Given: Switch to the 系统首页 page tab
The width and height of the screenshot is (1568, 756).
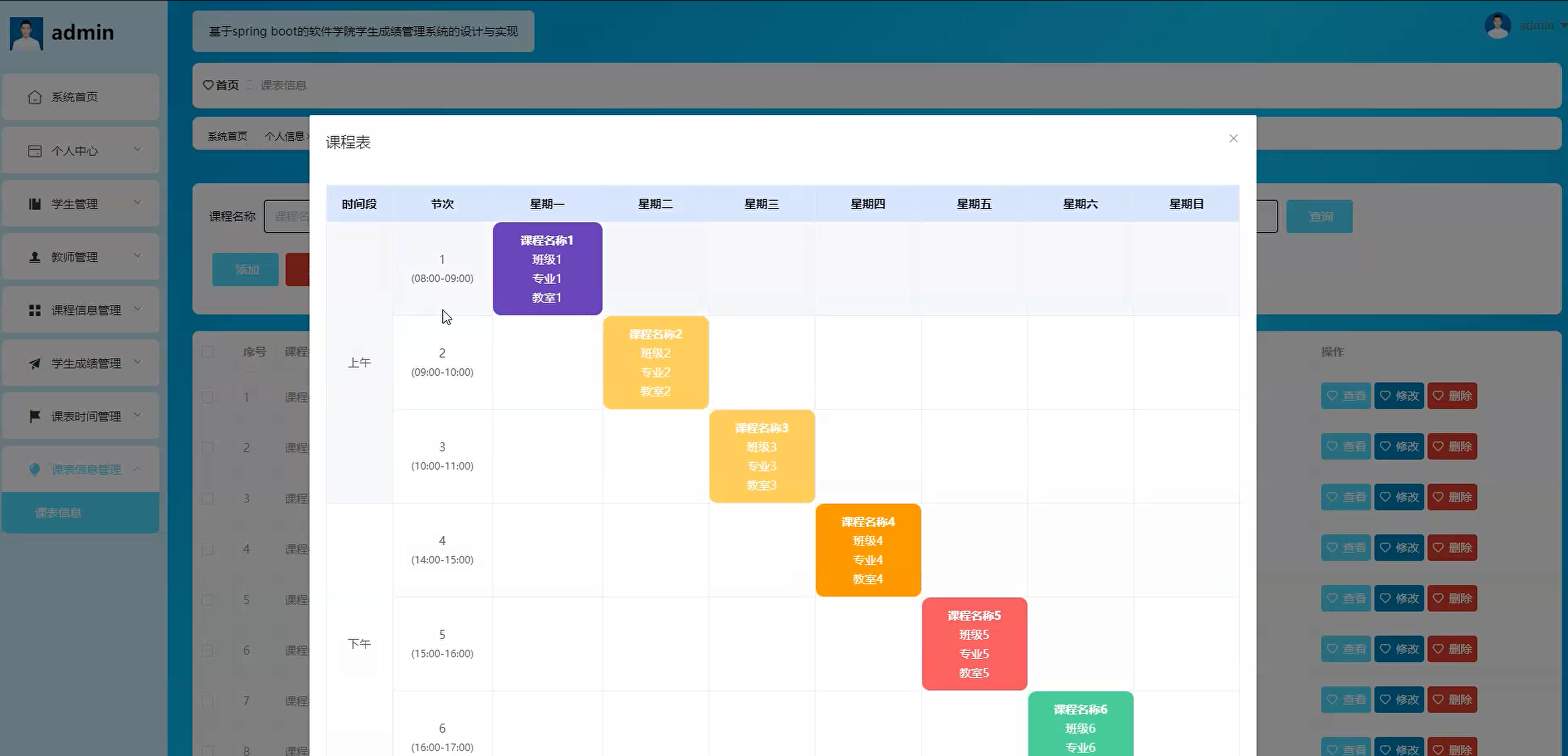Looking at the screenshot, I should coord(227,136).
